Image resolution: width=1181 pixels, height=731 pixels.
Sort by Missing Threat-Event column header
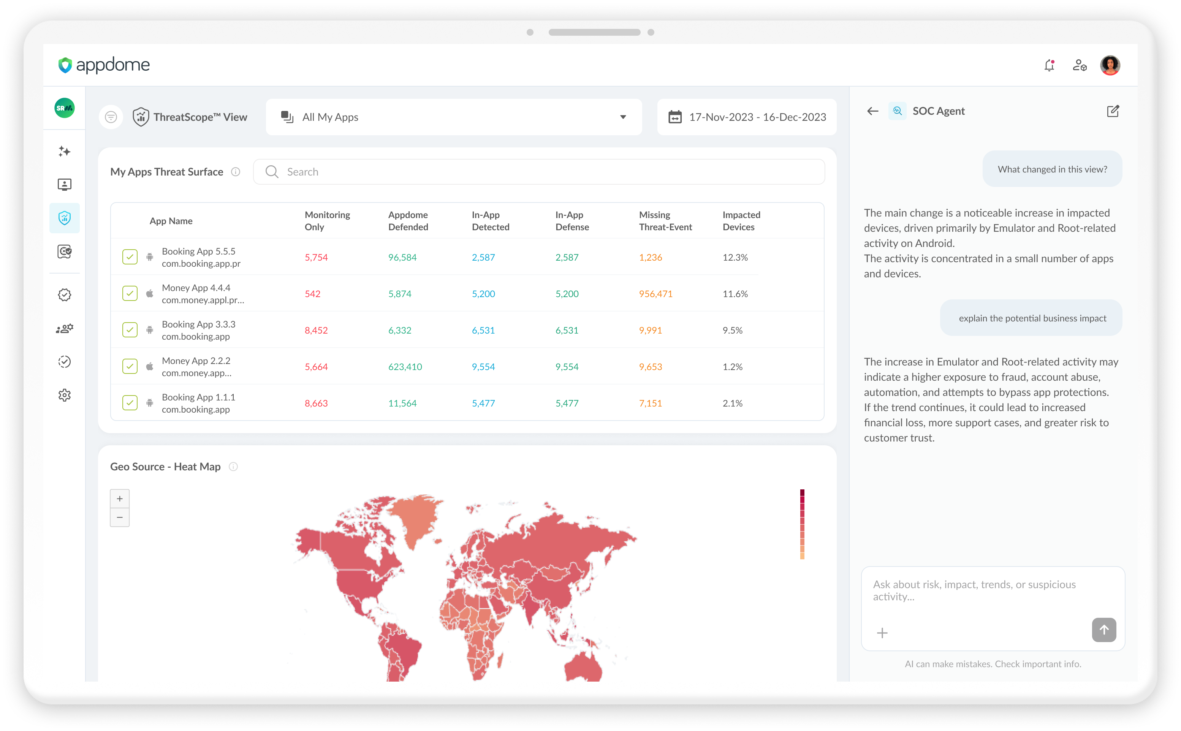point(665,221)
